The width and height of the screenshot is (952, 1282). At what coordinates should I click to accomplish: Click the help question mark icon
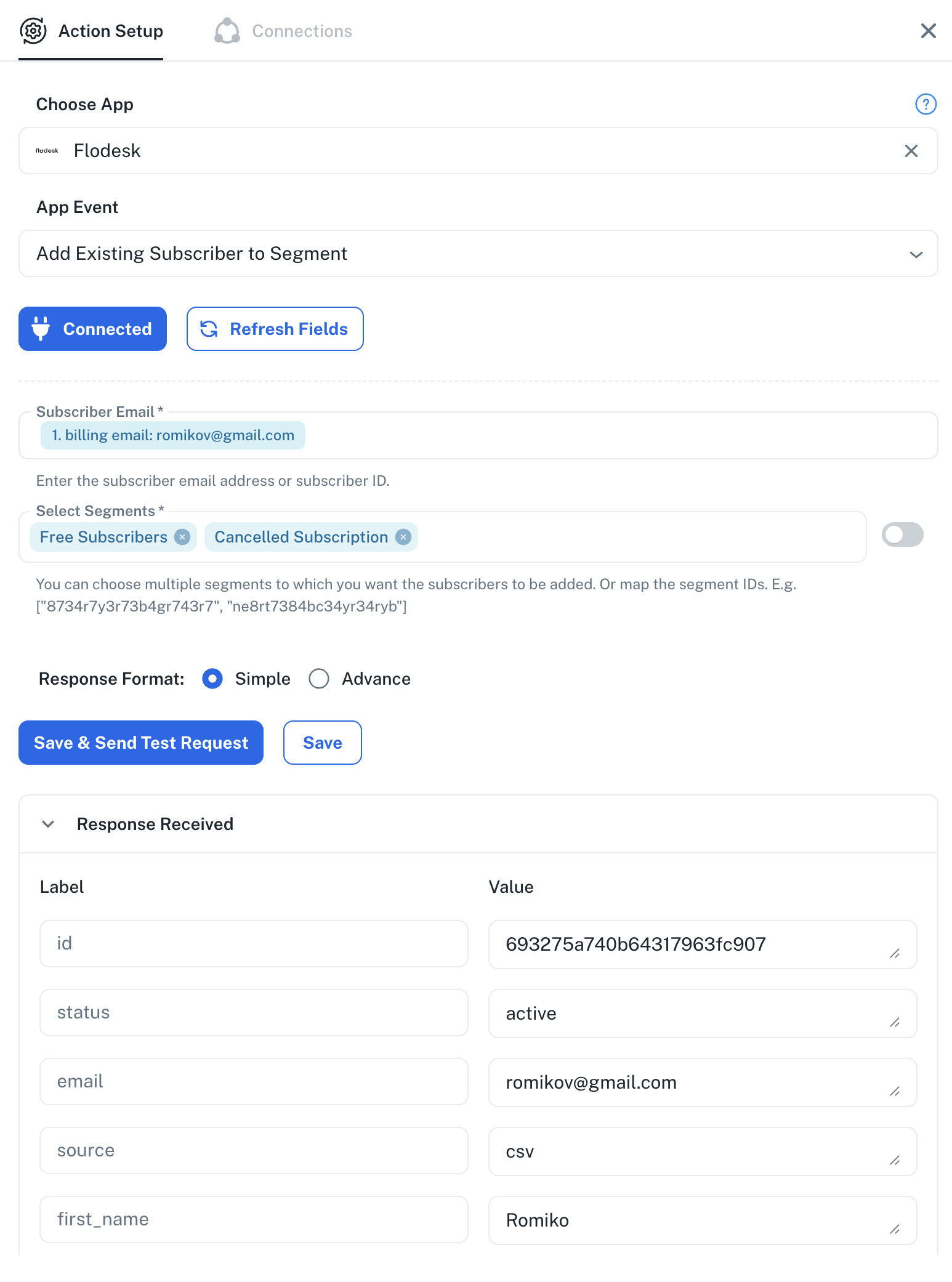pyautogui.click(x=926, y=104)
